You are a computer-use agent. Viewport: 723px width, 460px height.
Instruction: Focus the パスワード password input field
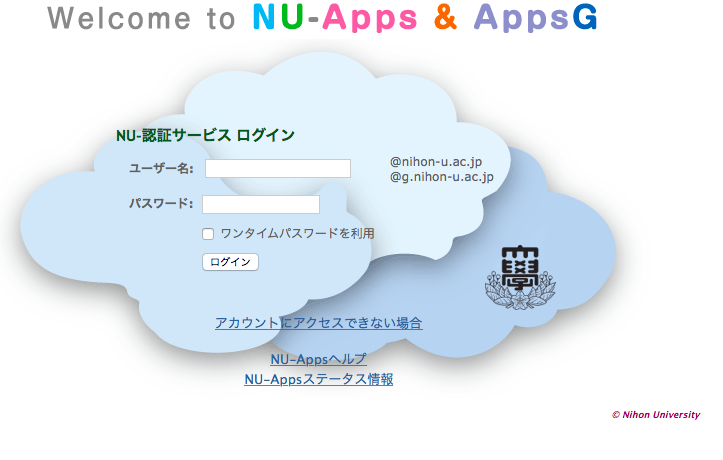click(x=261, y=204)
